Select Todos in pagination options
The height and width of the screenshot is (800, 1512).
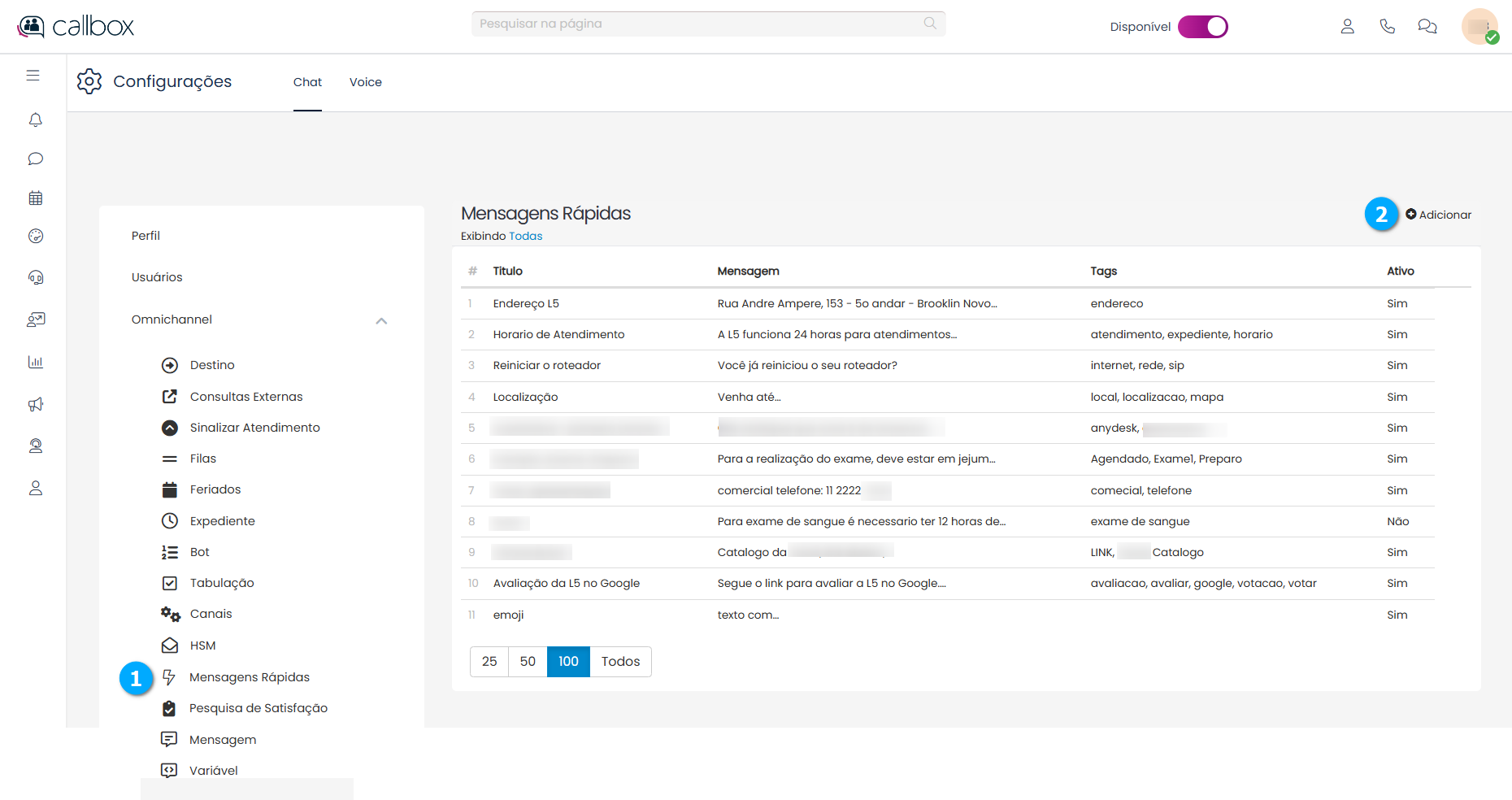(x=620, y=662)
